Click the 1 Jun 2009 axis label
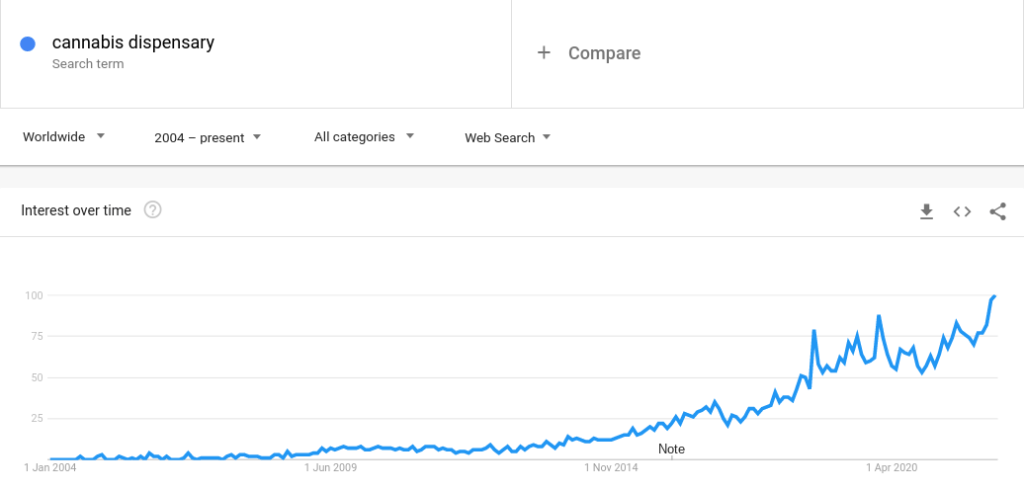Screen dimensions: 1024x491 [x=330, y=467]
